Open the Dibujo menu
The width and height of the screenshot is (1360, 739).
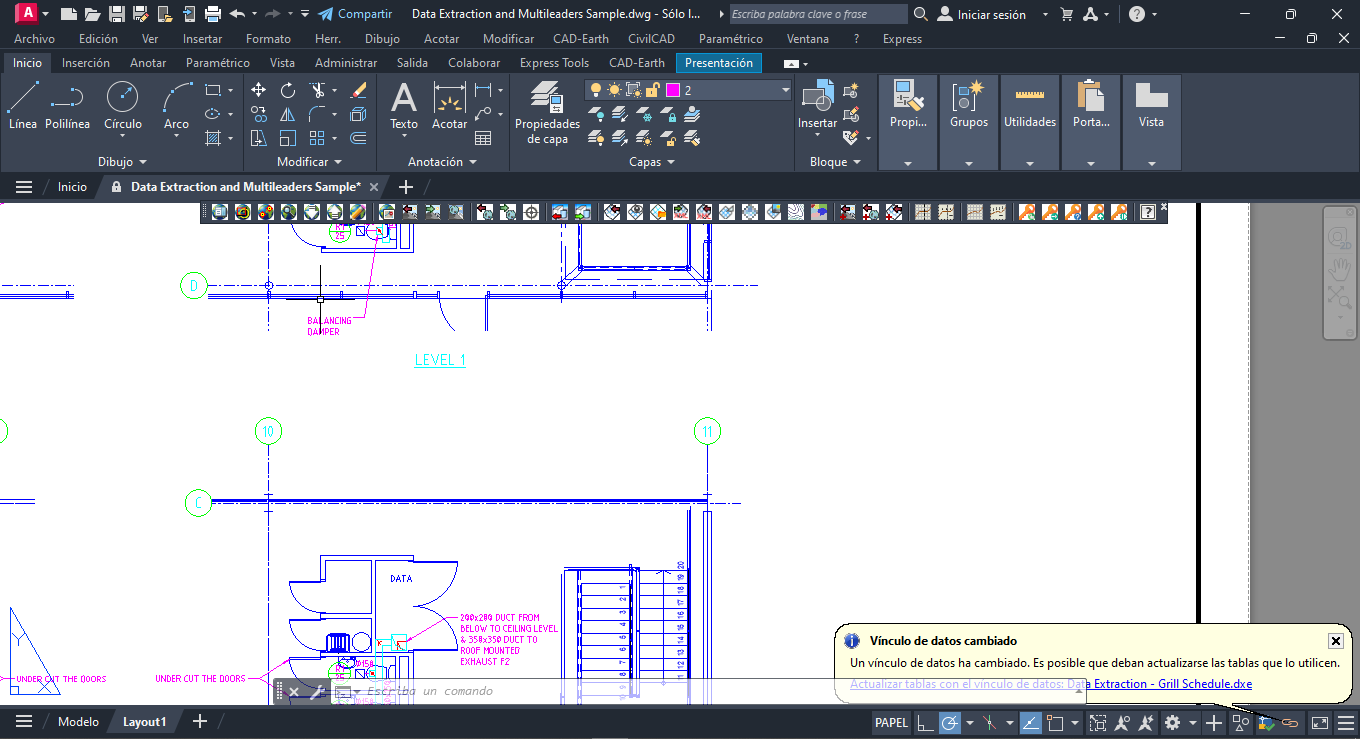(382, 39)
